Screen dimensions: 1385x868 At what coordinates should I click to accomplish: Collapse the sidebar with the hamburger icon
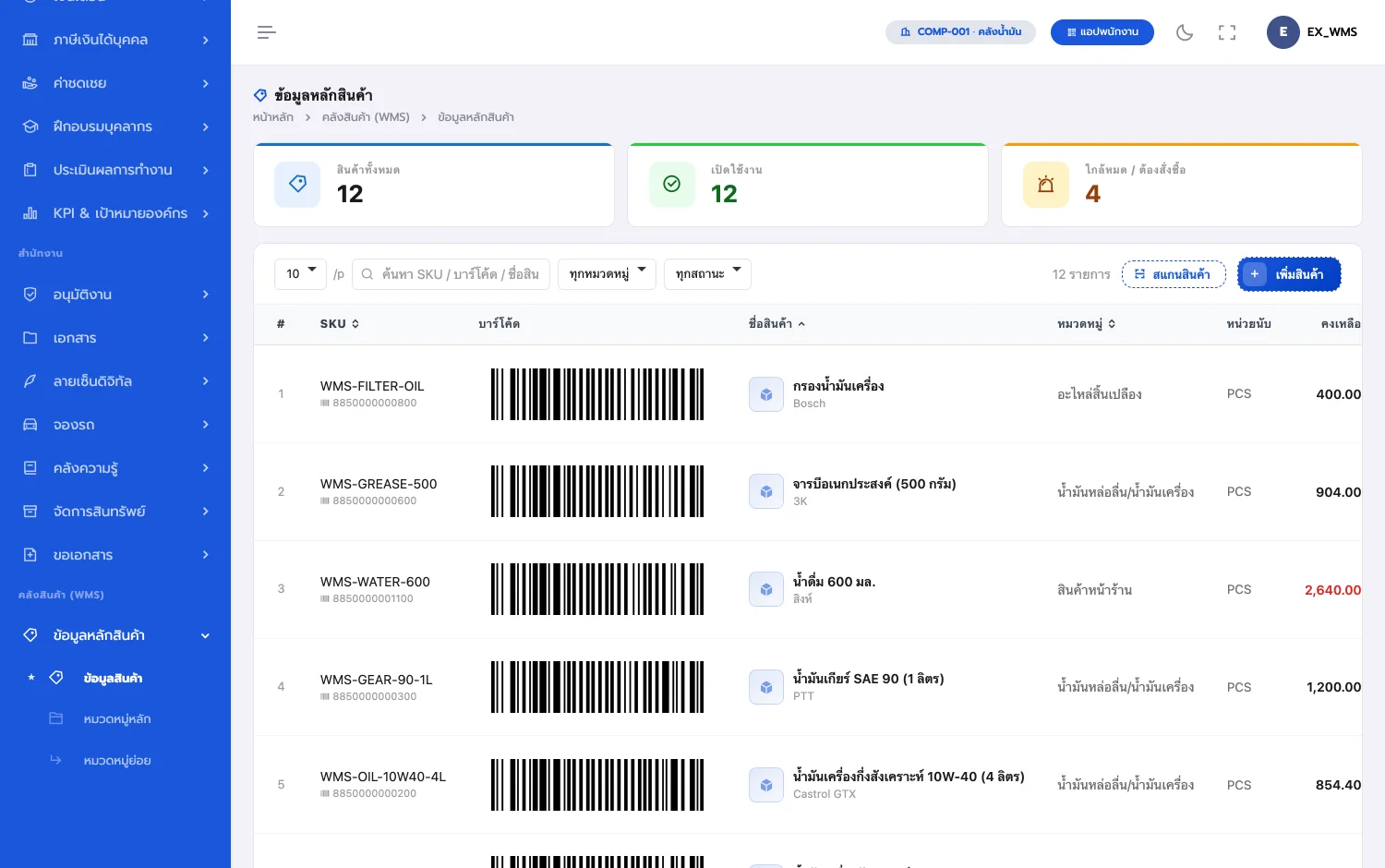tap(267, 32)
